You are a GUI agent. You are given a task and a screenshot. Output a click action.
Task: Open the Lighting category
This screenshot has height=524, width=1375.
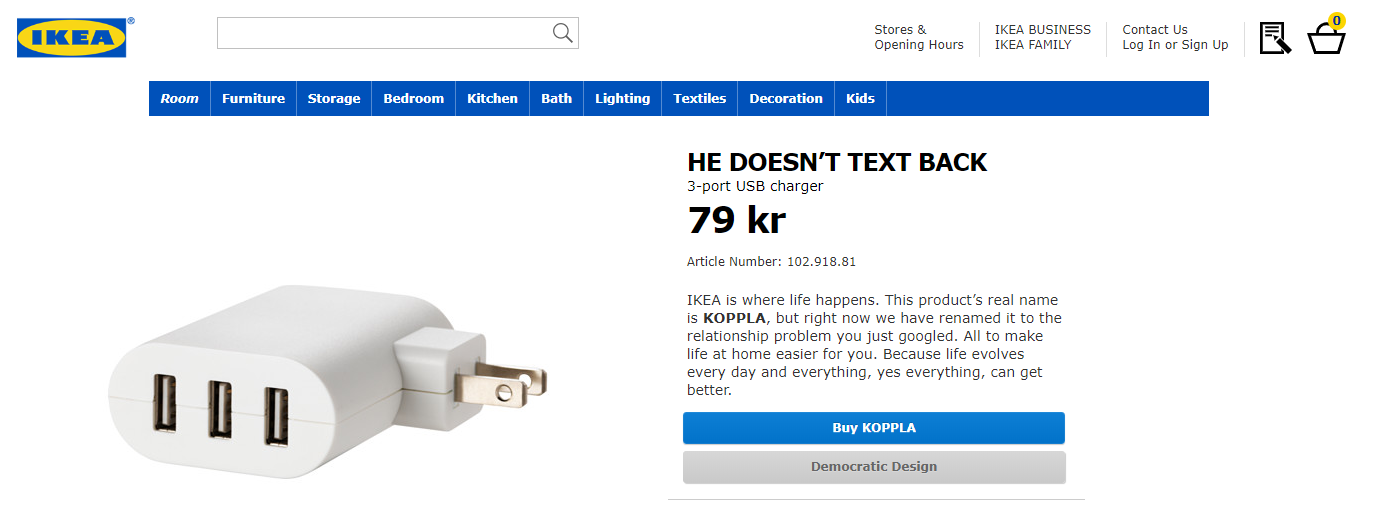coord(622,98)
